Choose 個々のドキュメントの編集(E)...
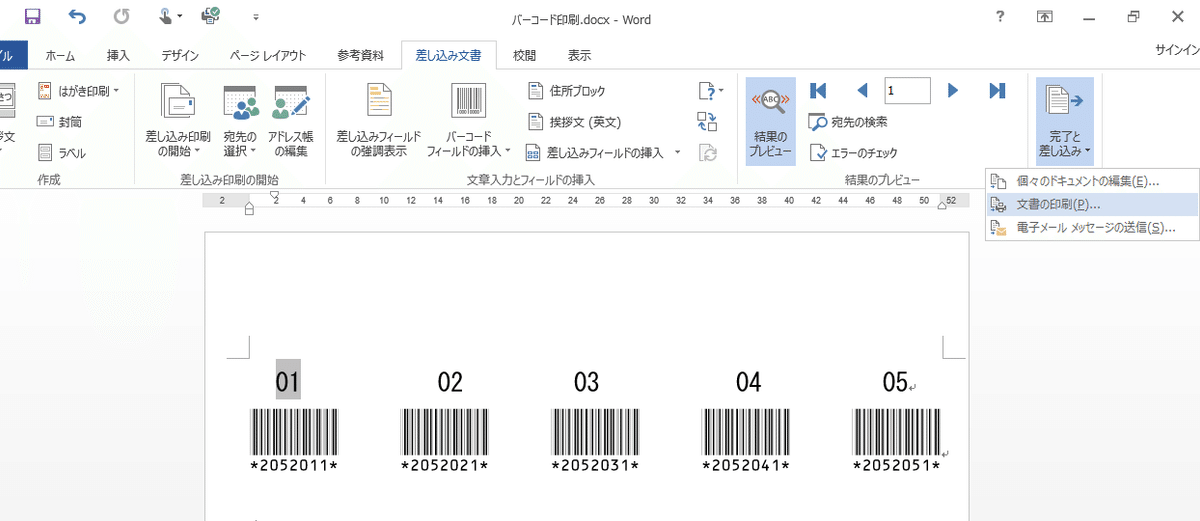Image resolution: width=1200 pixels, height=521 pixels. 1092,181
